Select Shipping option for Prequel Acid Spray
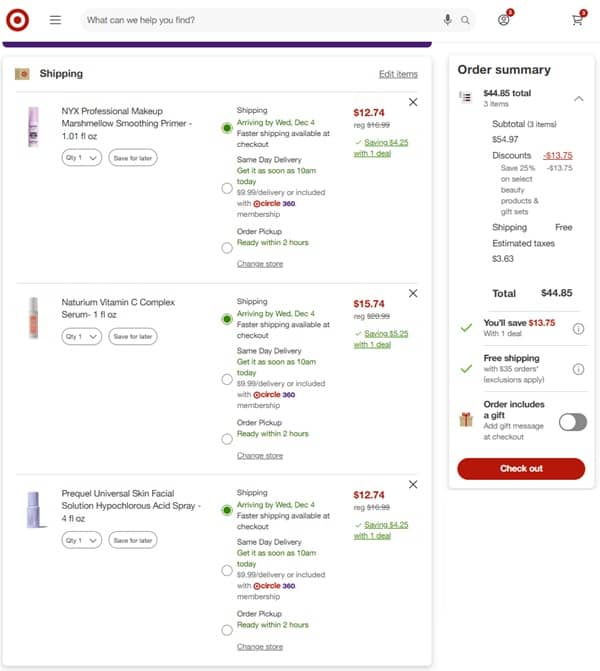Viewport: 600px width, 671px height. 227,510
